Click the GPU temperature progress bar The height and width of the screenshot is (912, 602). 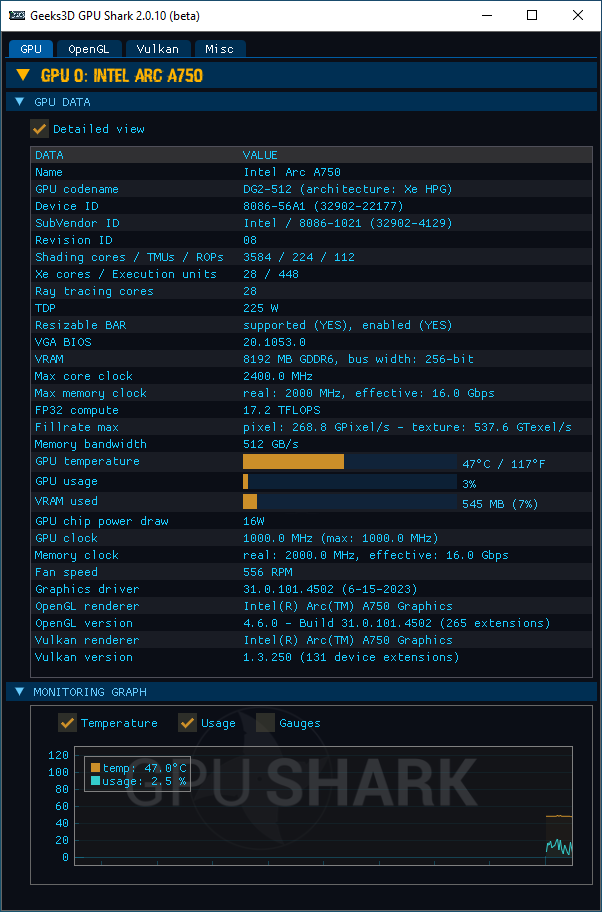point(350,462)
